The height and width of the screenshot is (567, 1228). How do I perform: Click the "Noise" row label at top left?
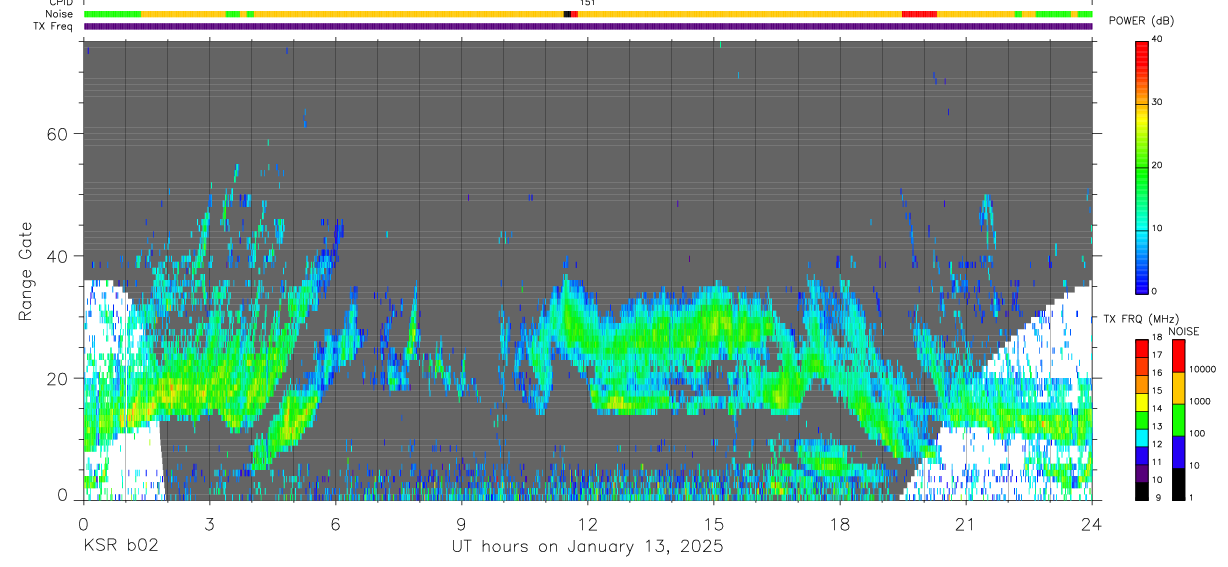point(60,14)
